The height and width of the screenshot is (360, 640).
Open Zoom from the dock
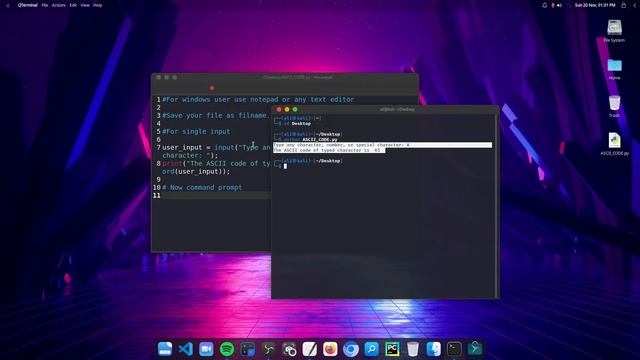tap(206, 349)
